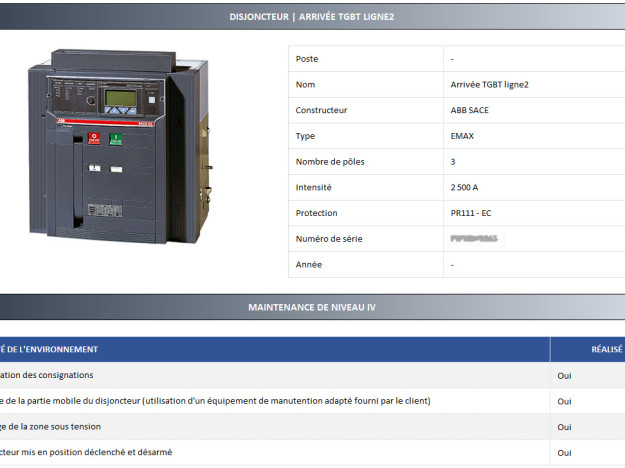Screen dimensions: 625x468
Task: Select the 'EMAX' type cell
Action: [x=462, y=136]
